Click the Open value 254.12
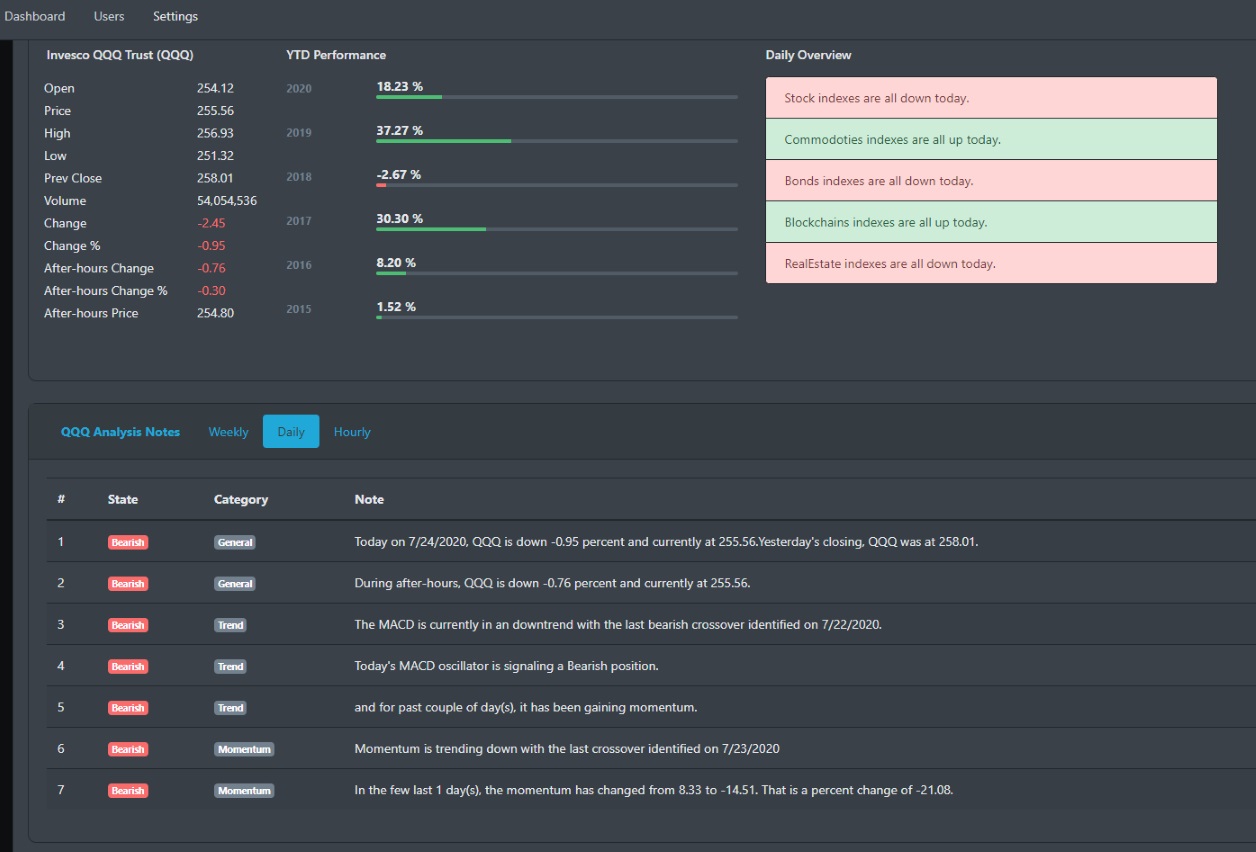 [x=215, y=88]
